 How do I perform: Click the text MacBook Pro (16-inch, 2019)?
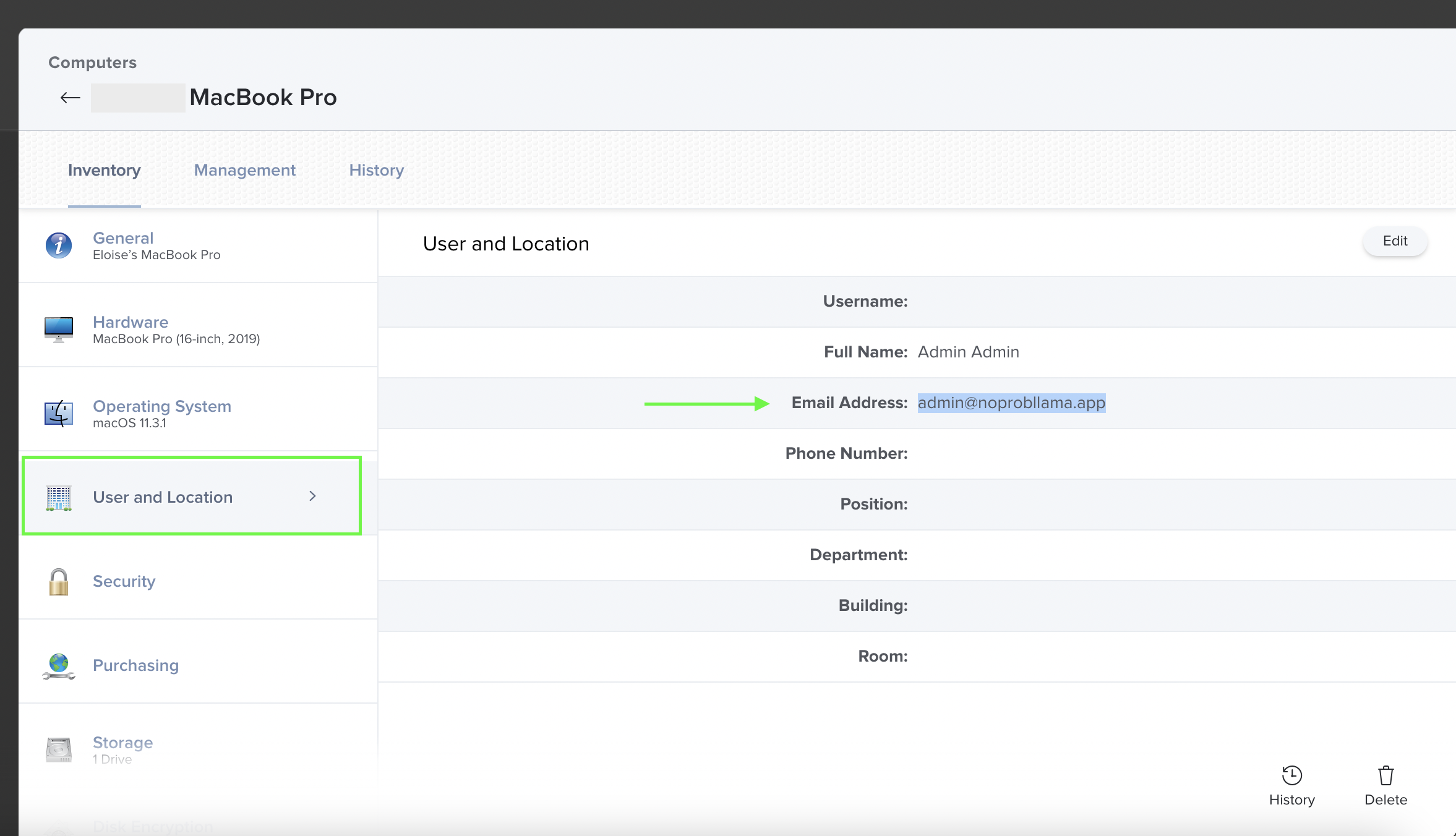(x=176, y=339)
